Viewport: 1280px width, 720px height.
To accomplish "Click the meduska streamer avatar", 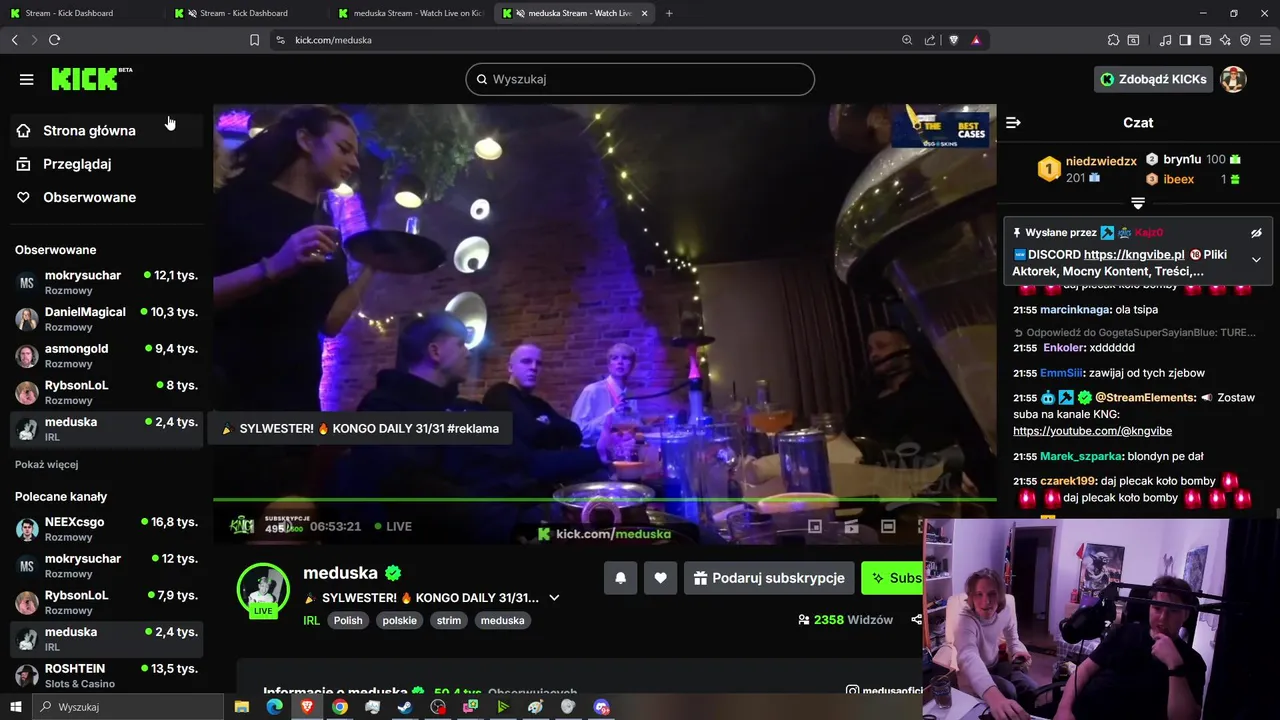I will 263,588.
